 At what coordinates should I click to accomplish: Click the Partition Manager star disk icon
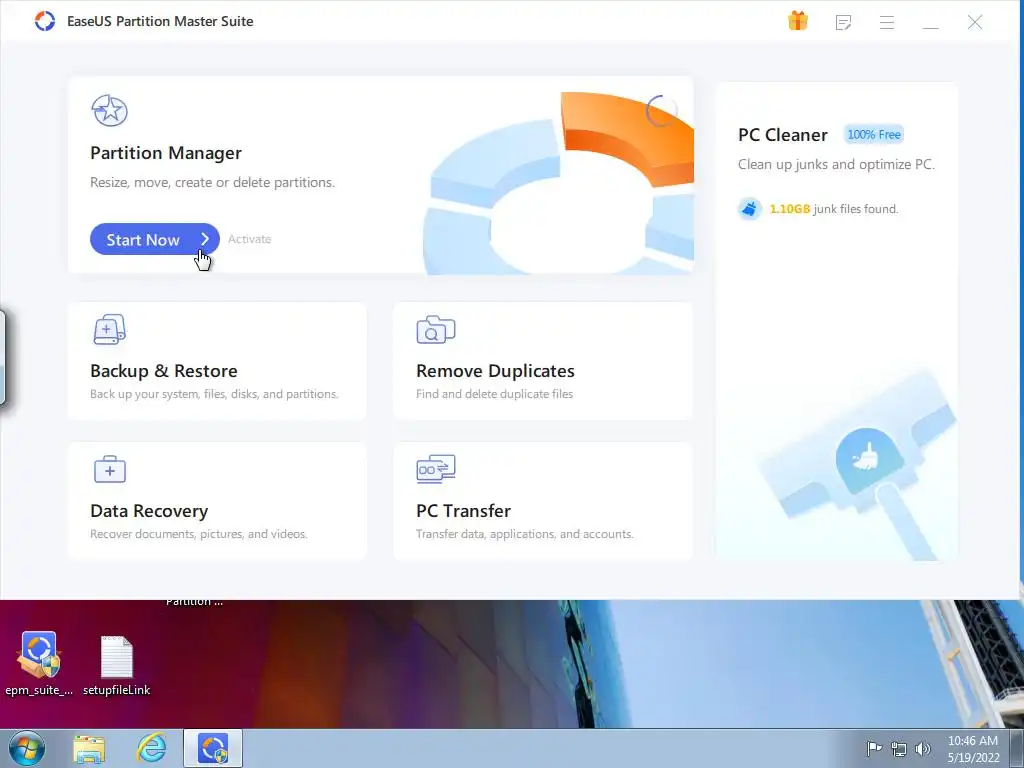110,110
